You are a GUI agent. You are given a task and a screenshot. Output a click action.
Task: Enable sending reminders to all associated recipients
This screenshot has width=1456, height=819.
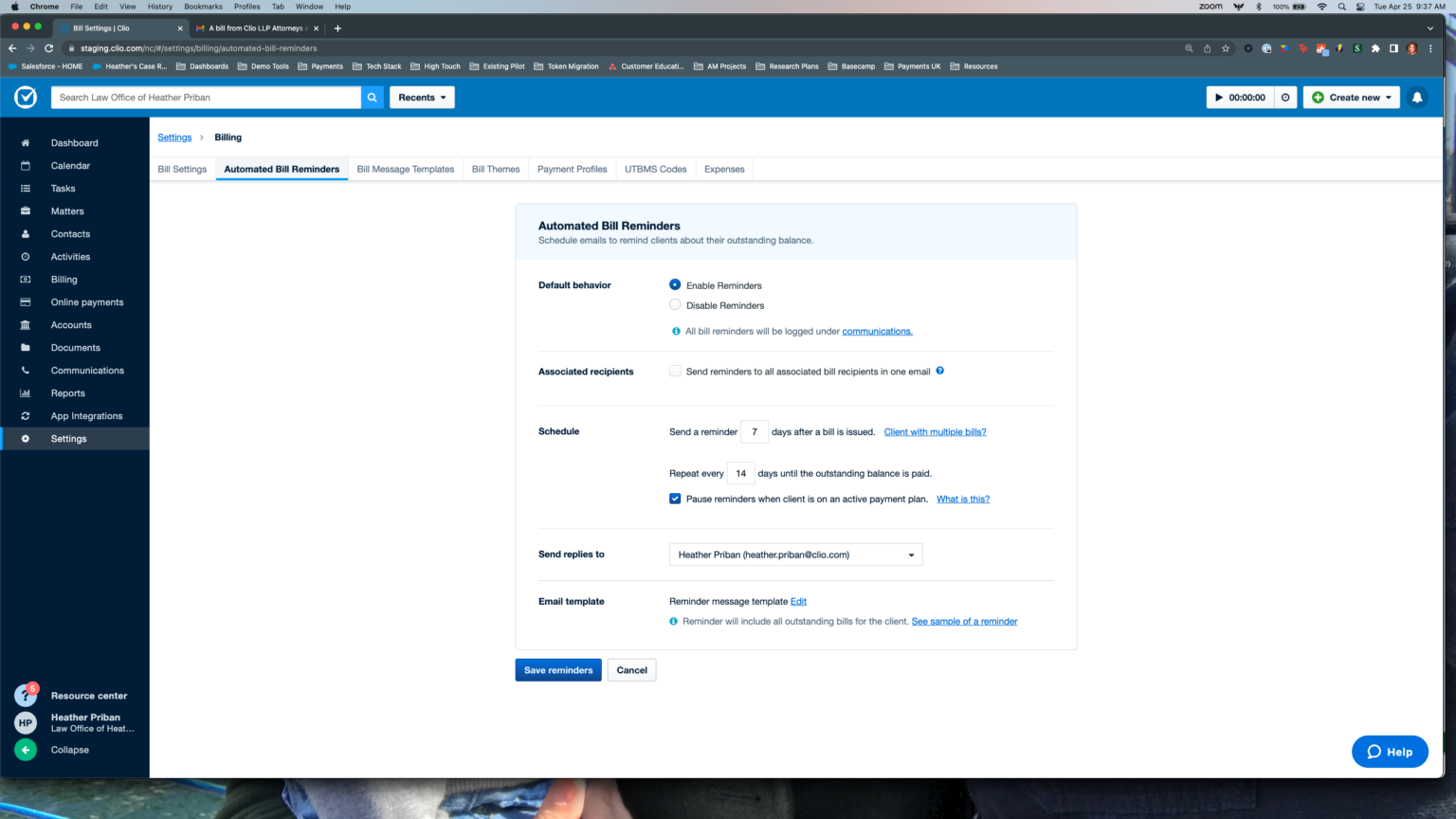[x=674, y=371]
